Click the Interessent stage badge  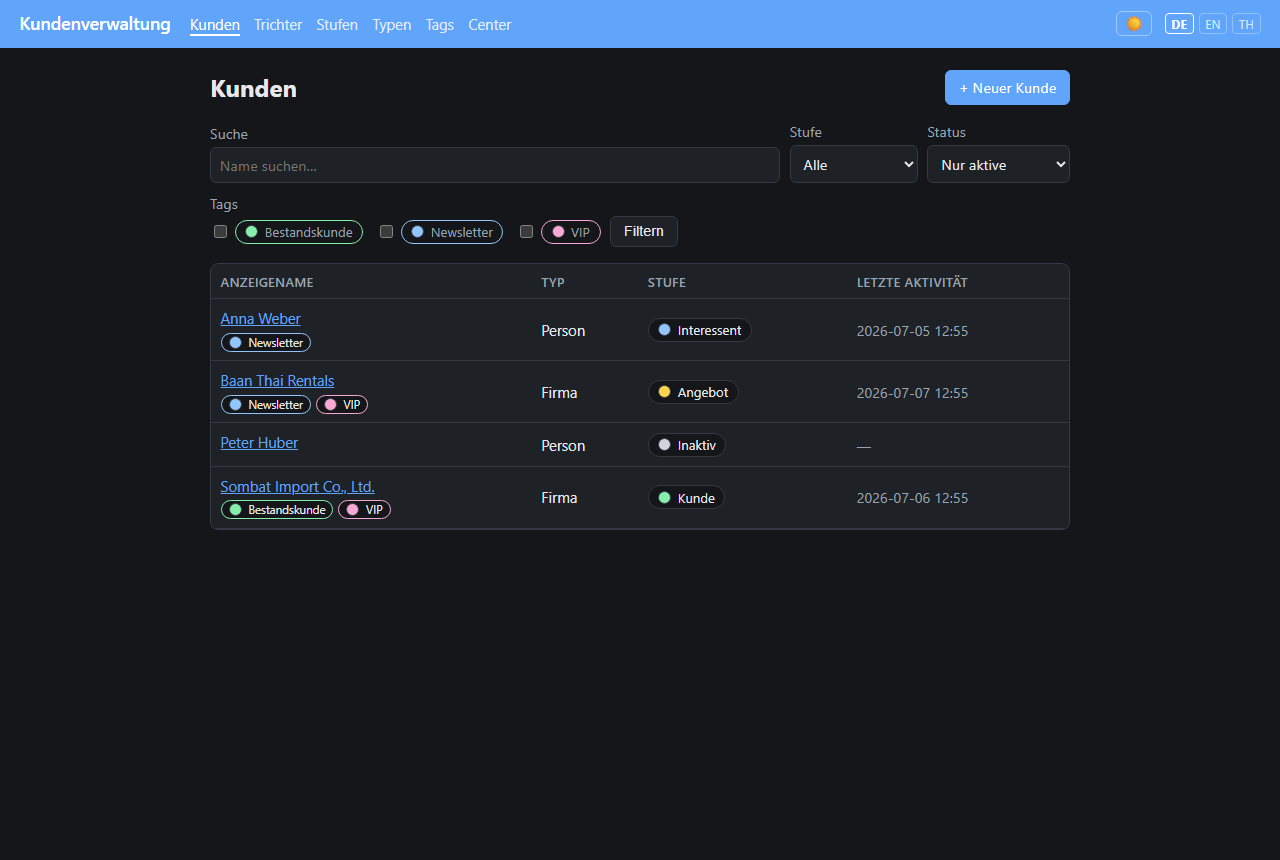(700, 330)
